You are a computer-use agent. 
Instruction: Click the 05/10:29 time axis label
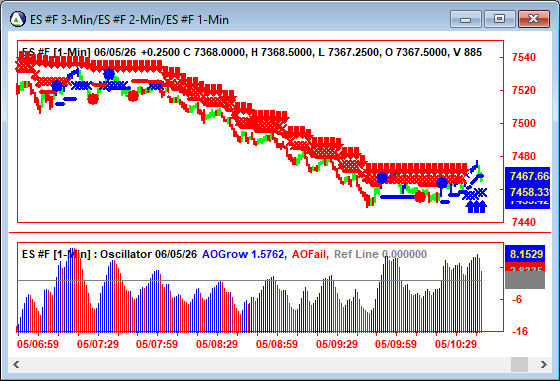[x=456, y=344]
